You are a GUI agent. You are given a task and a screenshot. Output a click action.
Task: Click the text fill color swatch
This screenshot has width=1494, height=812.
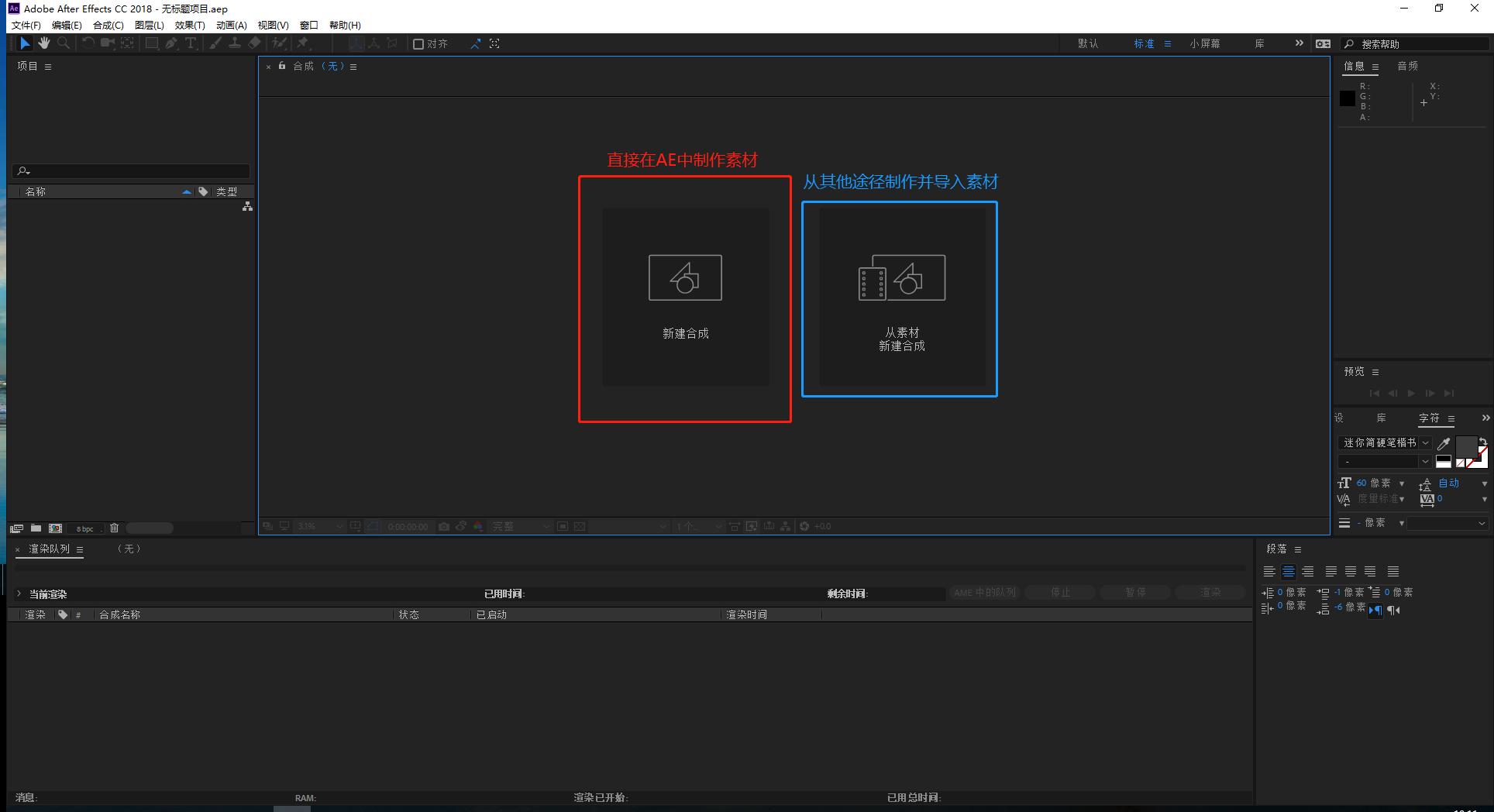pyautogui.click(x=1465, y=446)
